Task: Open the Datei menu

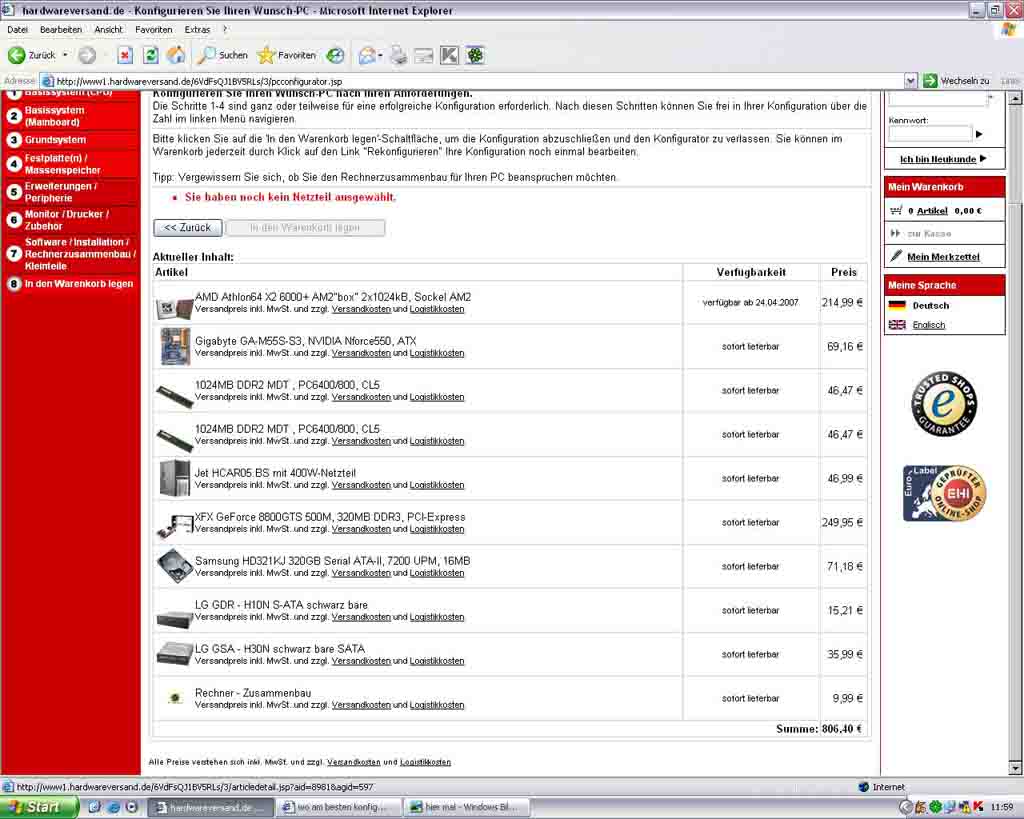Action: 18,29
